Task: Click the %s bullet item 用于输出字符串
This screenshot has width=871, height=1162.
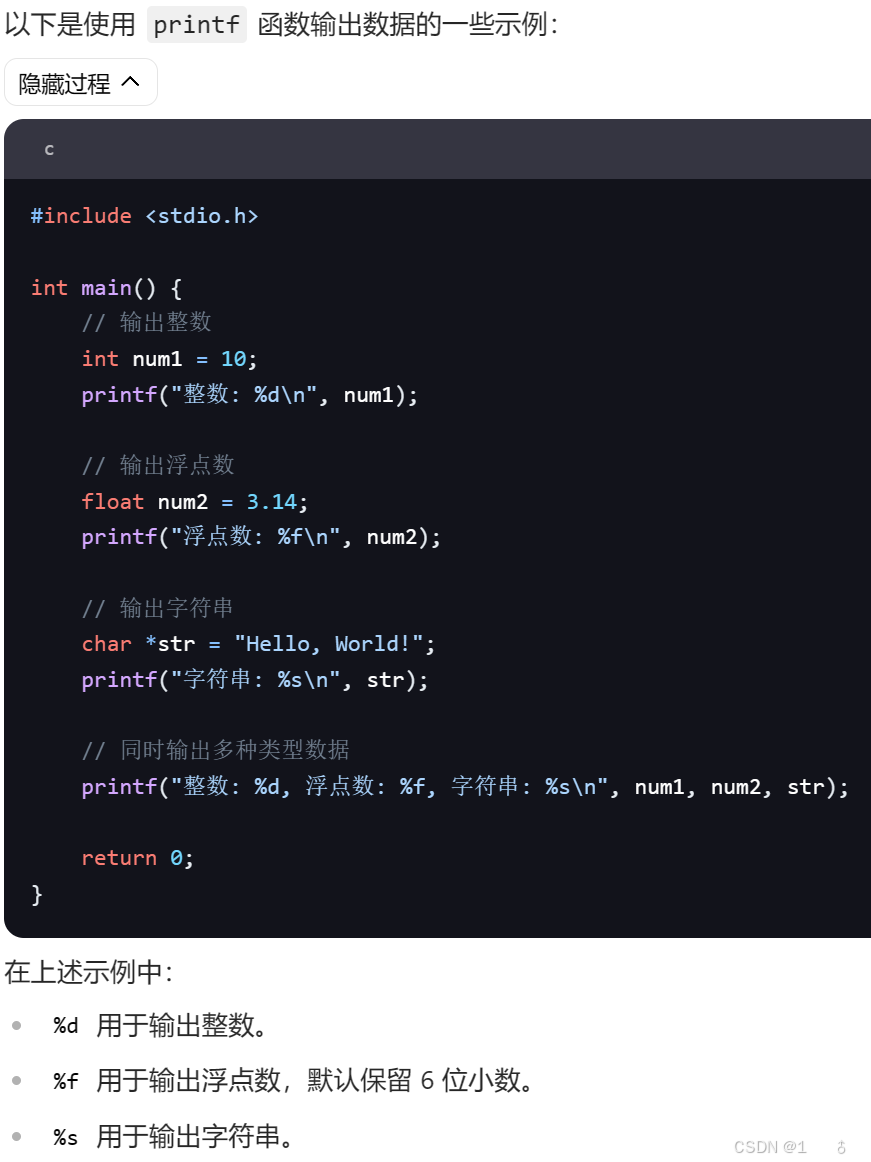Action: pyautogui.click(x=173, y=1136)
